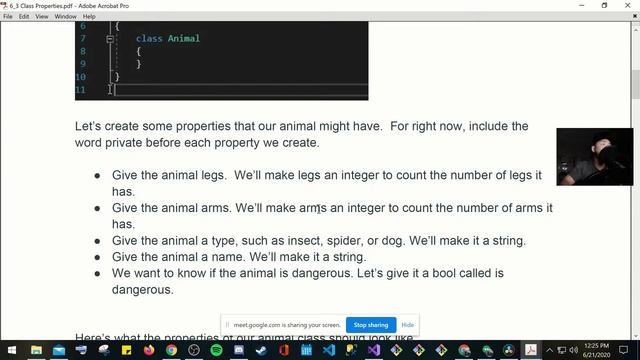
Task: Open the purple Visual Studio icon
Action: pos(374,350)
